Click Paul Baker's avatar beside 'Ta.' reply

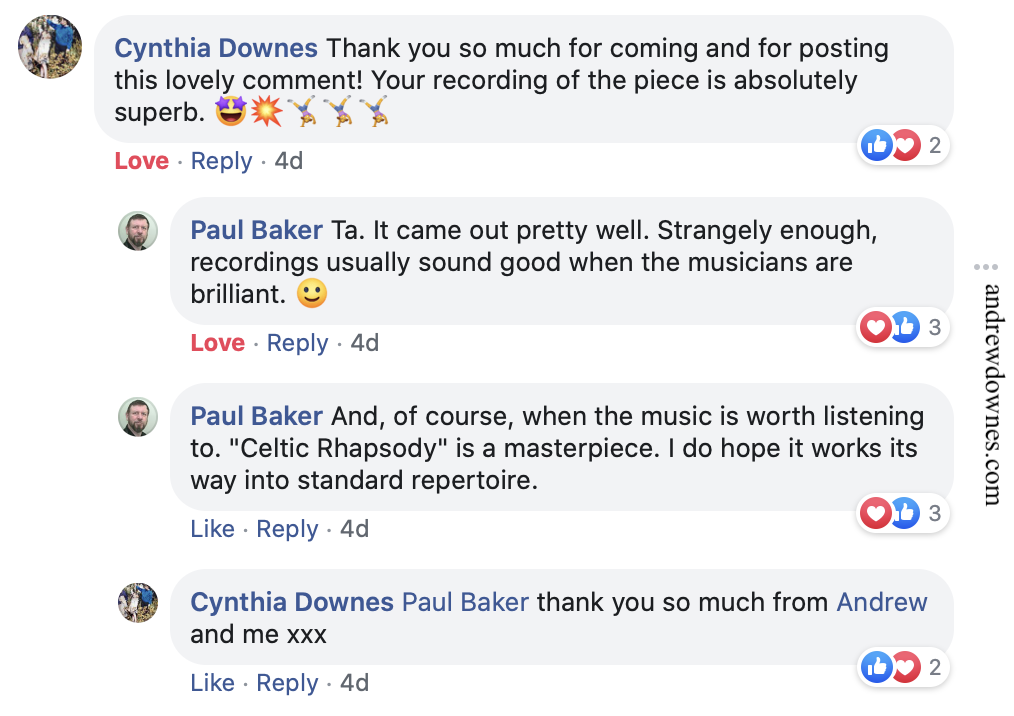click(x=138, y=231)
